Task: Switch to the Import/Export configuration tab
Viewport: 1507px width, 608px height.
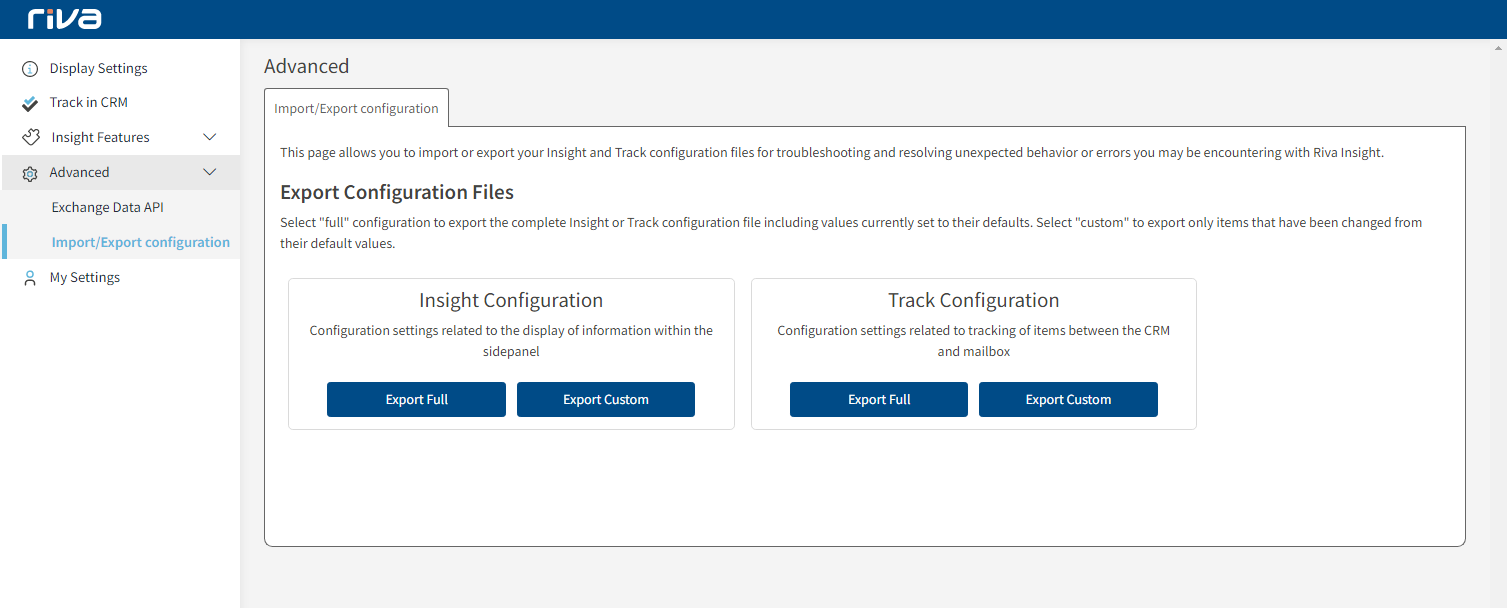Action: [356, 108]
